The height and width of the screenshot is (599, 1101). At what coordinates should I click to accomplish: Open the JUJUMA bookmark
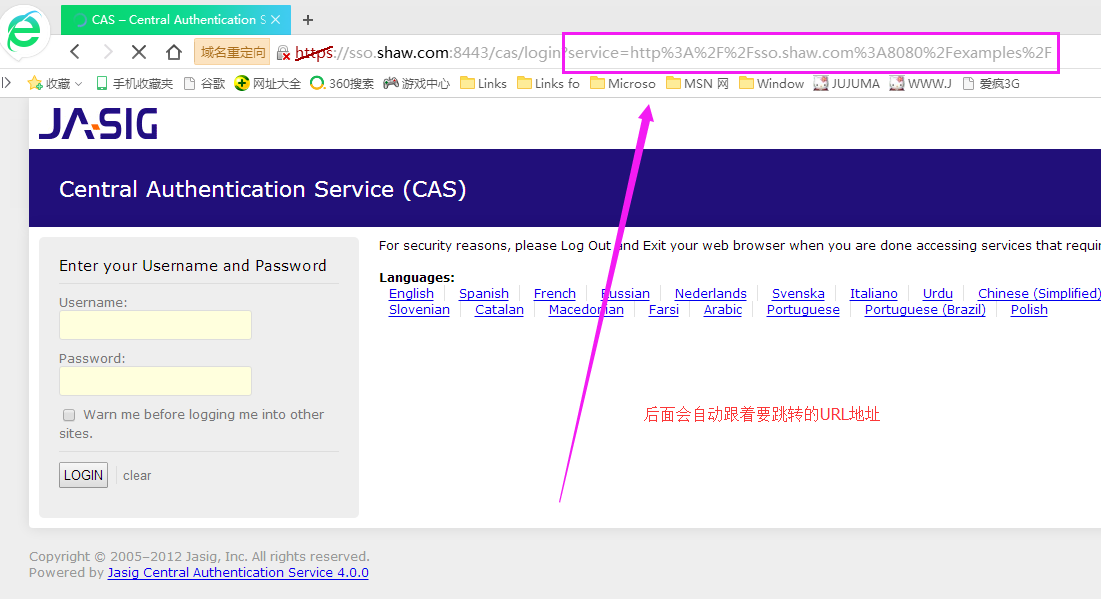pyautogui.click(x=846, y=84)
